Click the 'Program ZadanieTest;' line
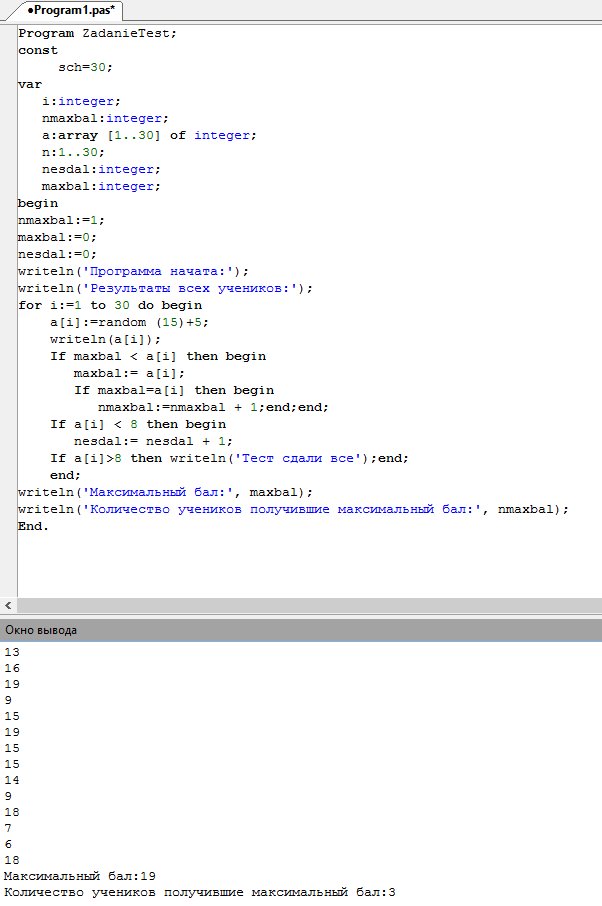 click(97, 34)
